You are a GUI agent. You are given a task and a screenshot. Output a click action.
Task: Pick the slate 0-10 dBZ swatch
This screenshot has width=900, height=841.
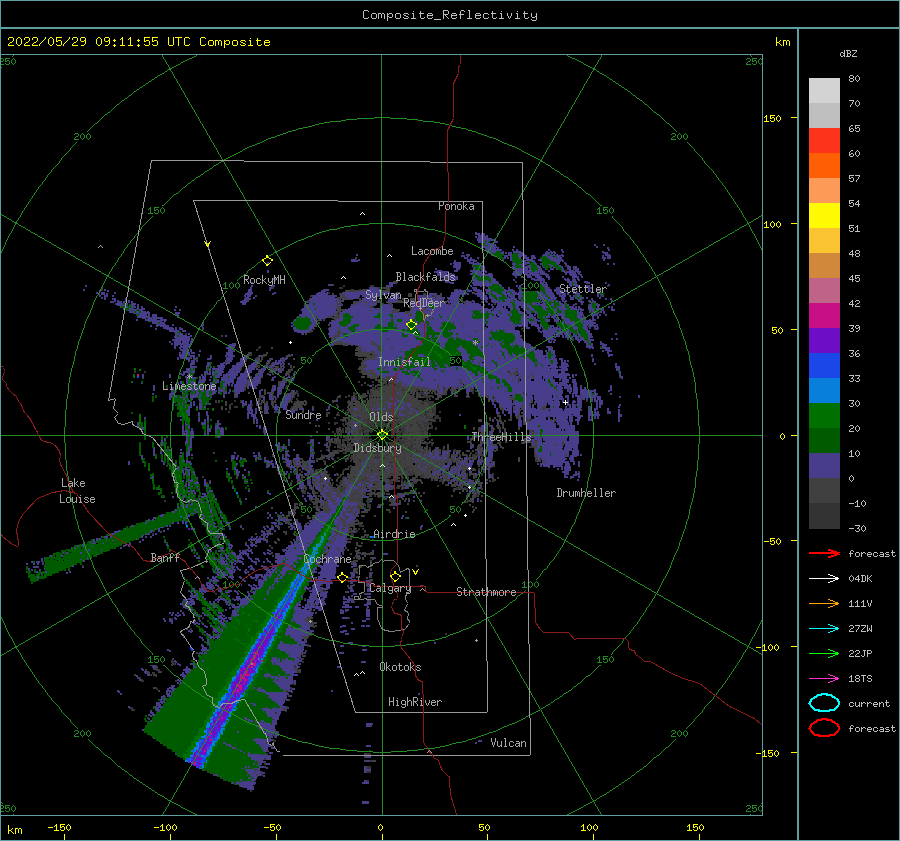coord(824,465)
